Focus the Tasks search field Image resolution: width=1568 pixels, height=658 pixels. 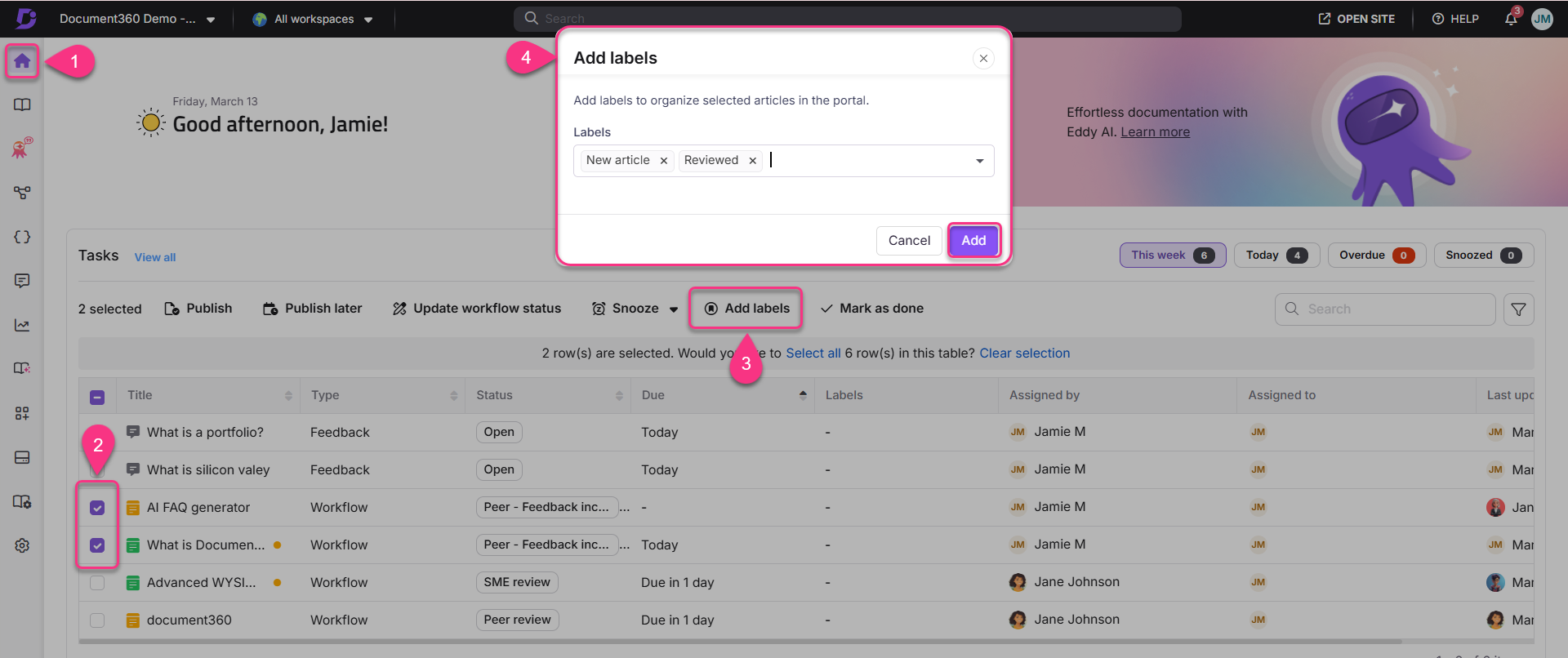(1385, 309)
